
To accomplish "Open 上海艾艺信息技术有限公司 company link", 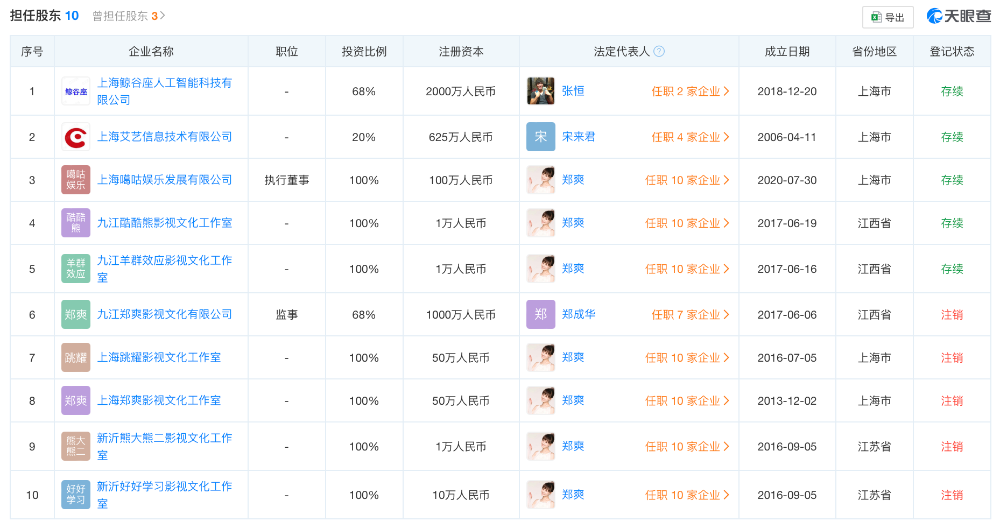I will (x=165, y=137).
